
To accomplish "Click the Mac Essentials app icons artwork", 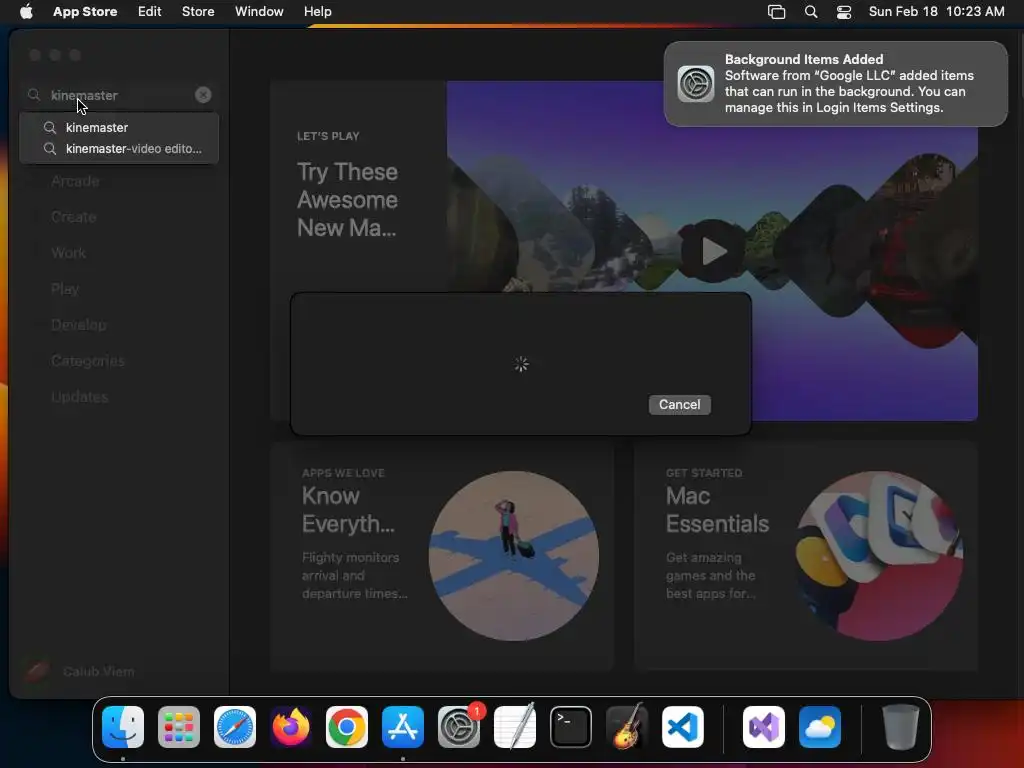I will 879,556.
